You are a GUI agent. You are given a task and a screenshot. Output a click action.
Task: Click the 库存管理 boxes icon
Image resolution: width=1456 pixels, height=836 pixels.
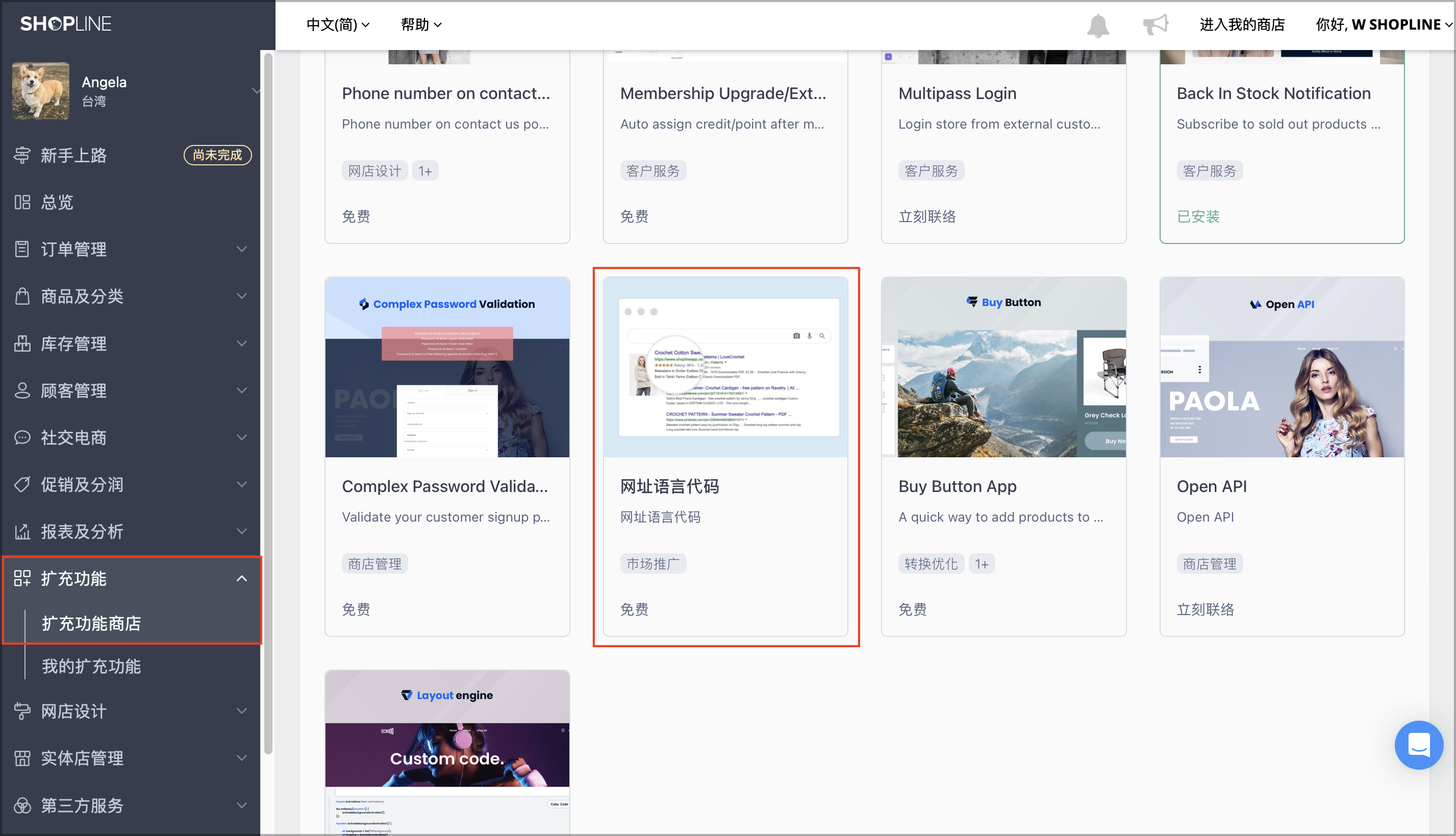click(22, 343)
